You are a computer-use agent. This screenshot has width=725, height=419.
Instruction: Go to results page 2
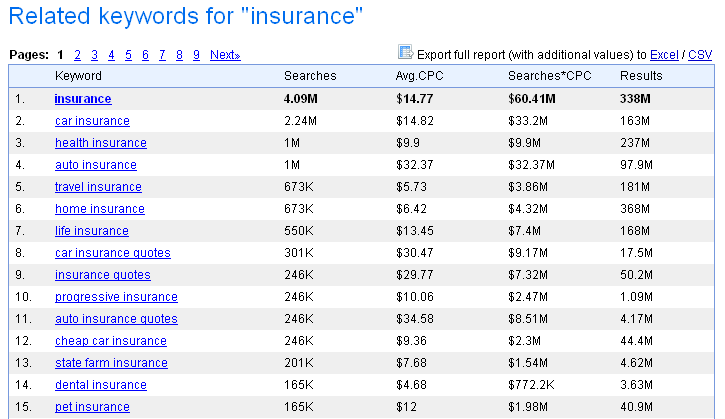77,54
